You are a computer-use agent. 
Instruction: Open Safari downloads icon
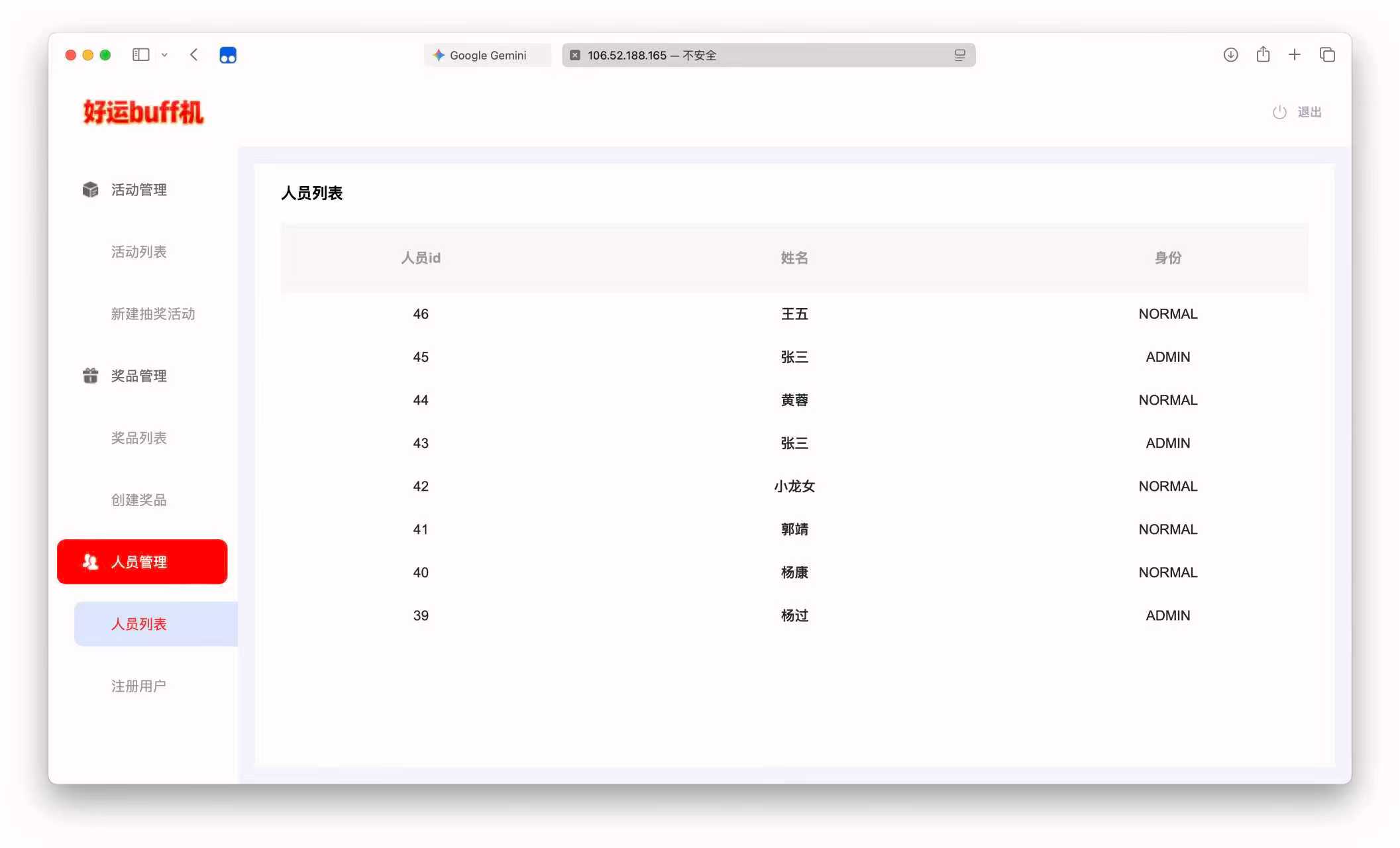(1230, 55)
